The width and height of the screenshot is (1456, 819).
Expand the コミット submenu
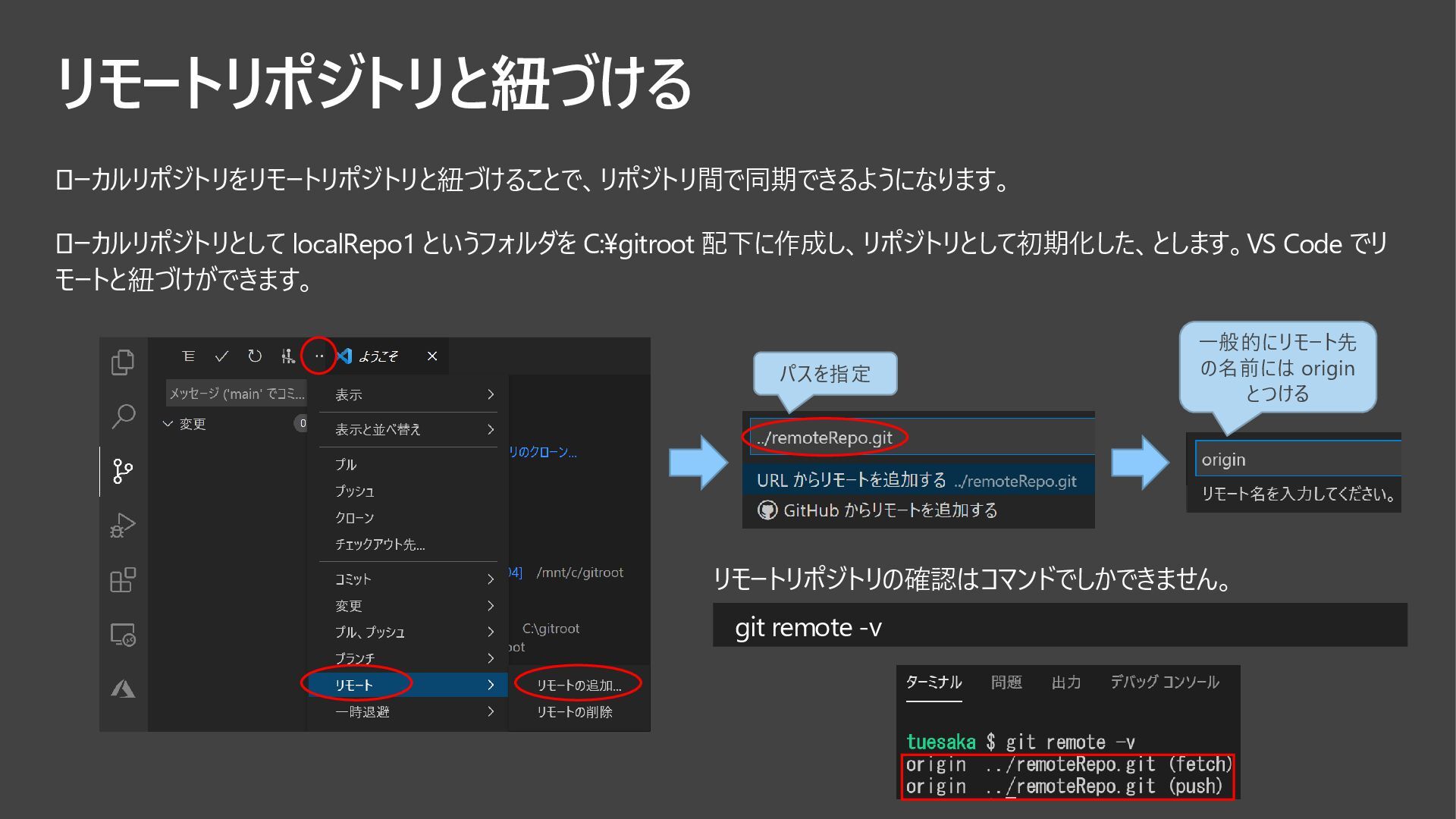(x=409, y=579)
